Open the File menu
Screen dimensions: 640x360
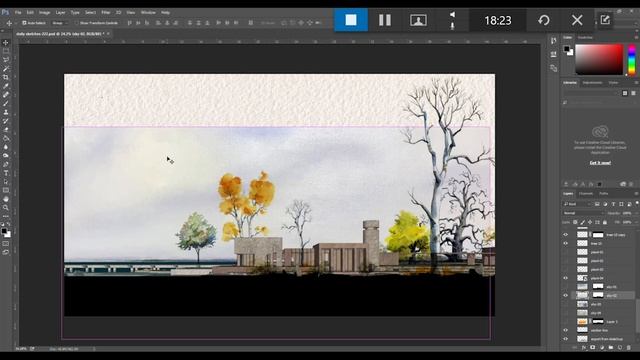tap(18, 13)
